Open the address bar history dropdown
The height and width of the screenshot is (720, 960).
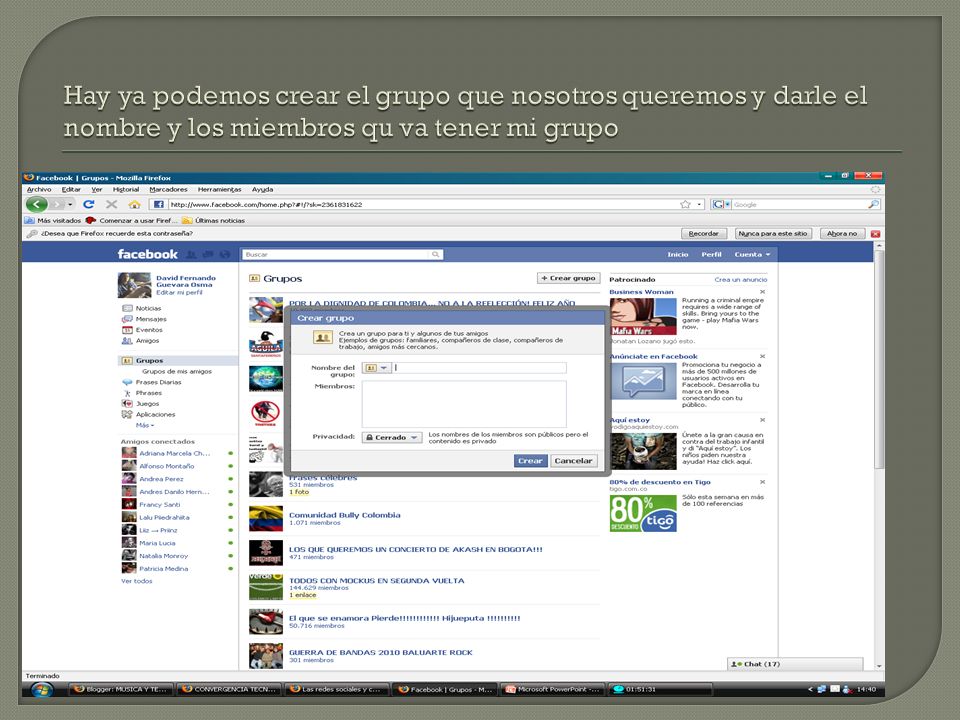[x=699, y=204]
